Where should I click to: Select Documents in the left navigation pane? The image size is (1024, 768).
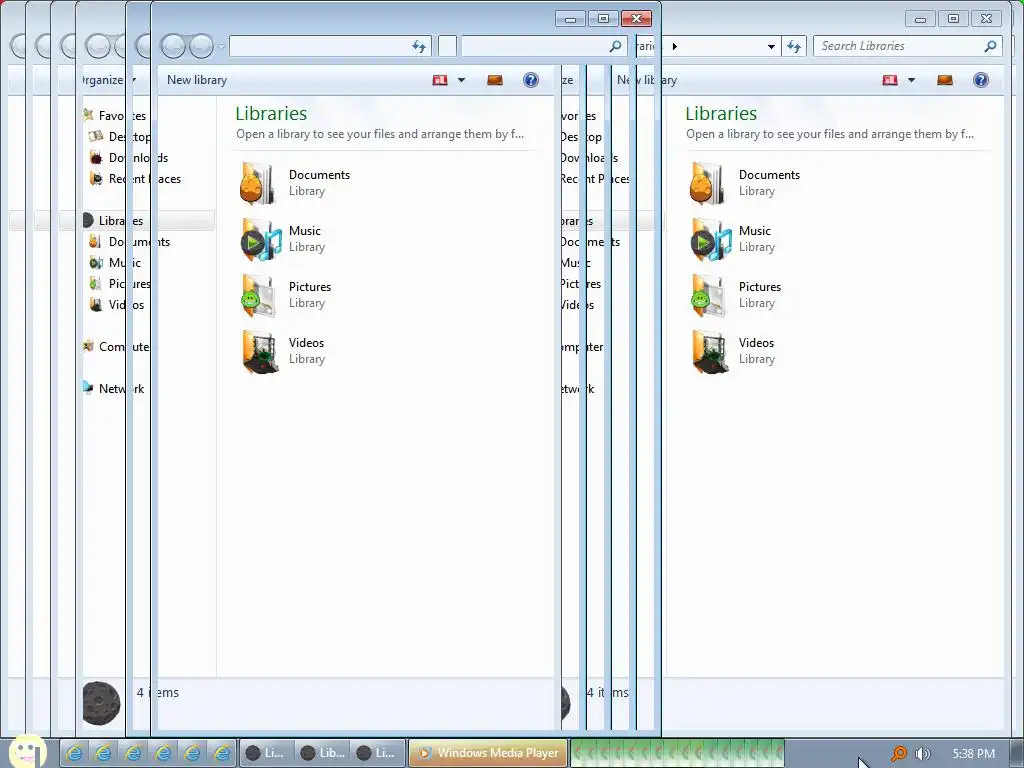click(130, 242)
